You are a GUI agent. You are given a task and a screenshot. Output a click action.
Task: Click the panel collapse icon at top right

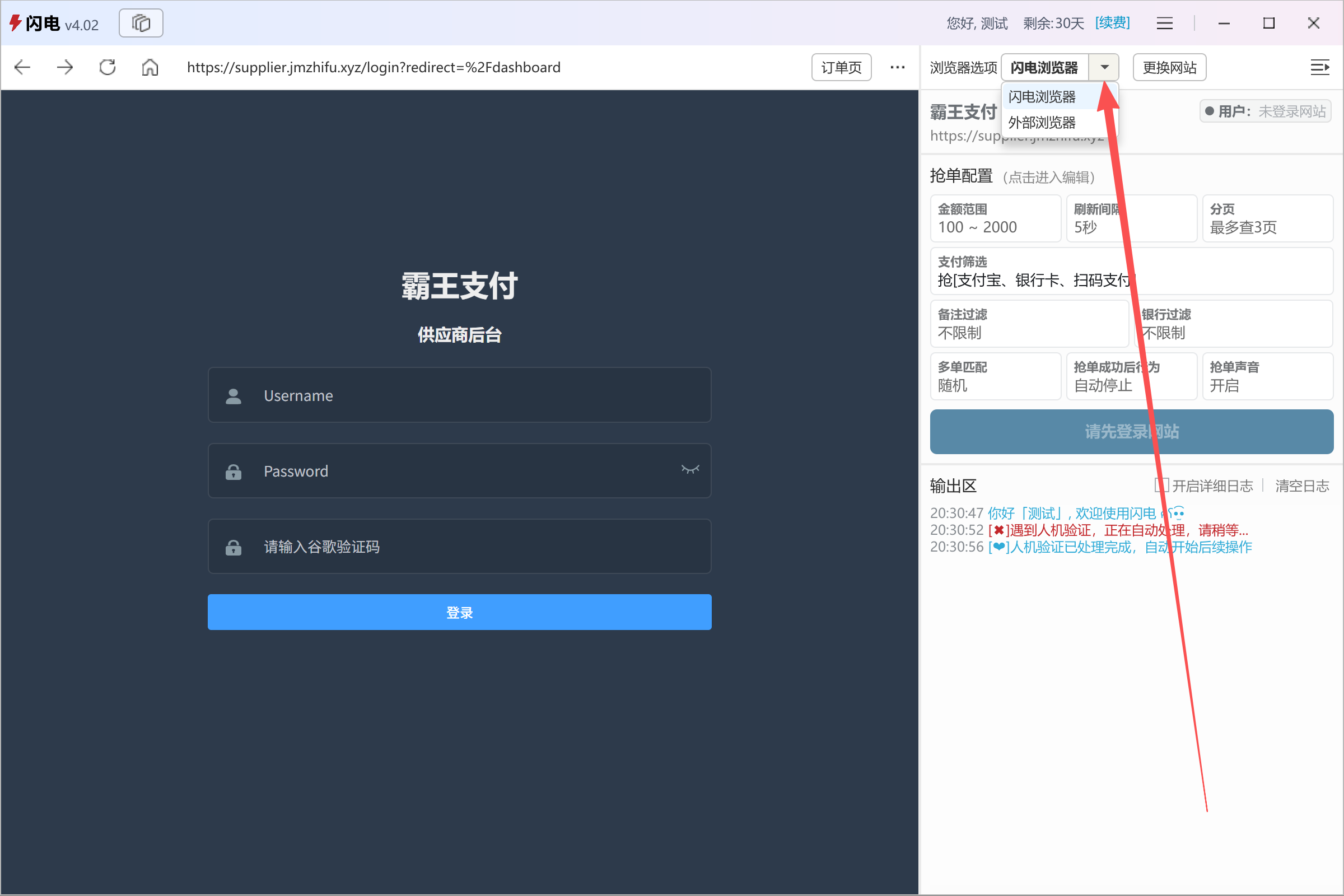pos(1320,67)
